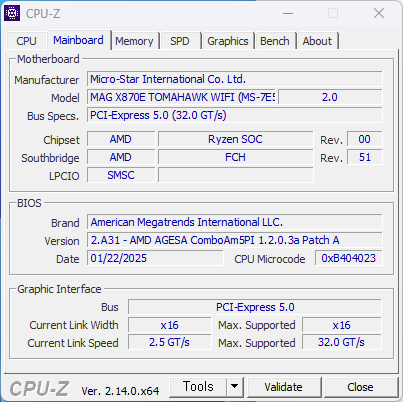Screen dimensions: 403x402
Task: Minimize the CPU-Z window
Action: (288, 14)
